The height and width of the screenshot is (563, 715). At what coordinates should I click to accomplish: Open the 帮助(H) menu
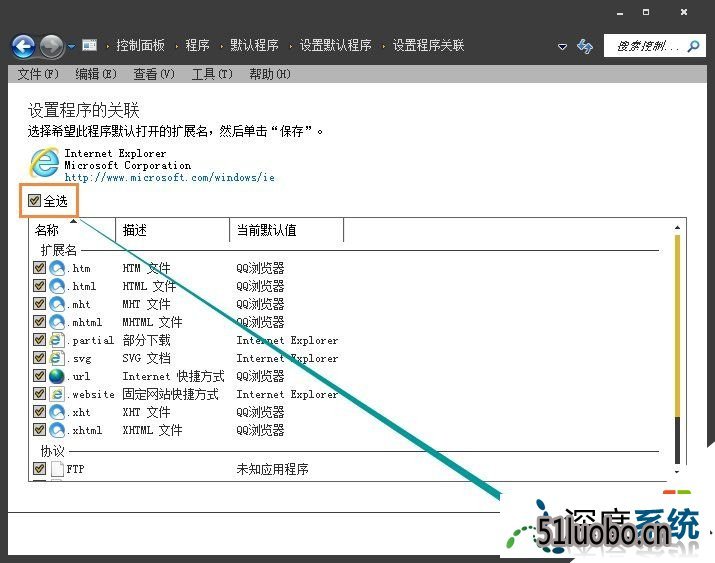click(x=270, y=74)
